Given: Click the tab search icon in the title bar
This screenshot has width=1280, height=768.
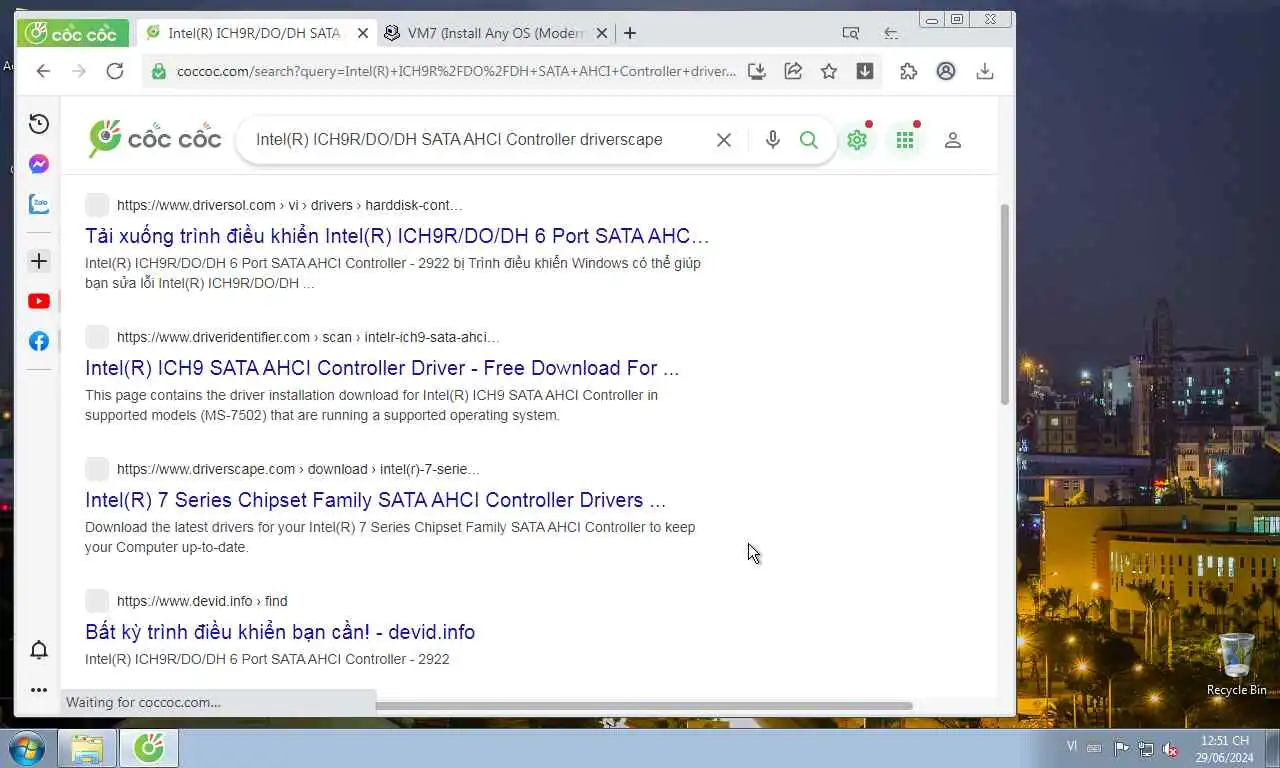Looking at the screenshot, I should tap(851, 33).
